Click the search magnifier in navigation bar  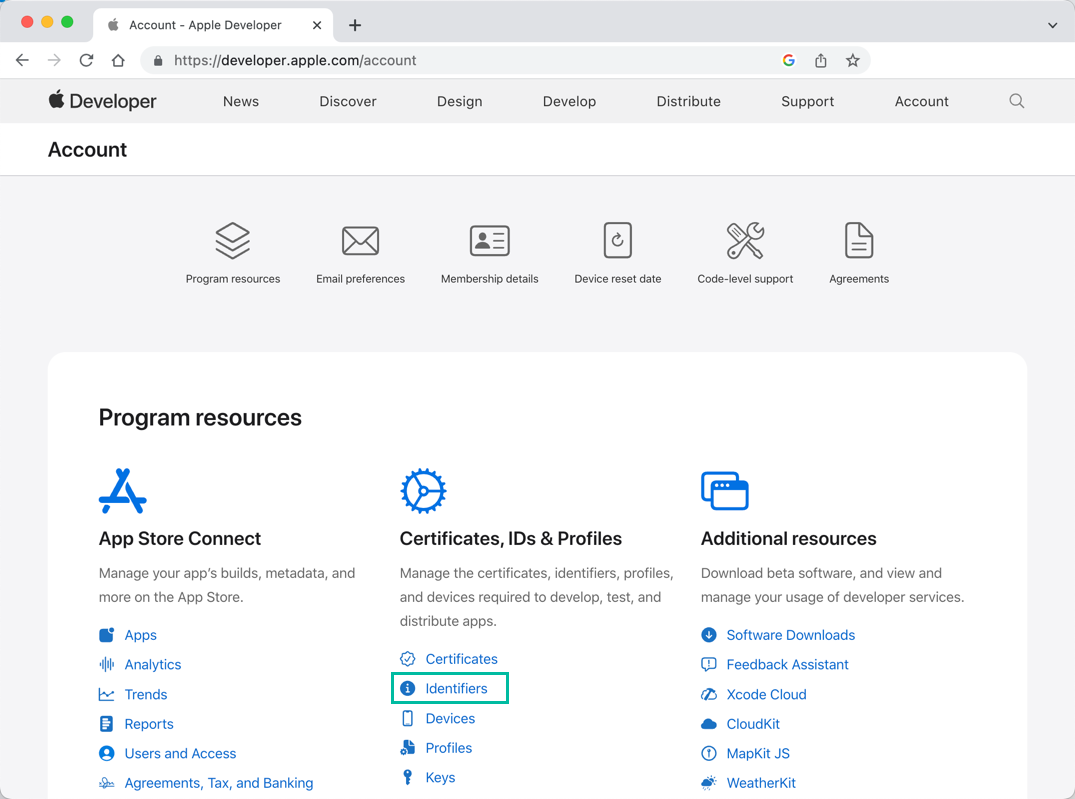[1016, 101]
